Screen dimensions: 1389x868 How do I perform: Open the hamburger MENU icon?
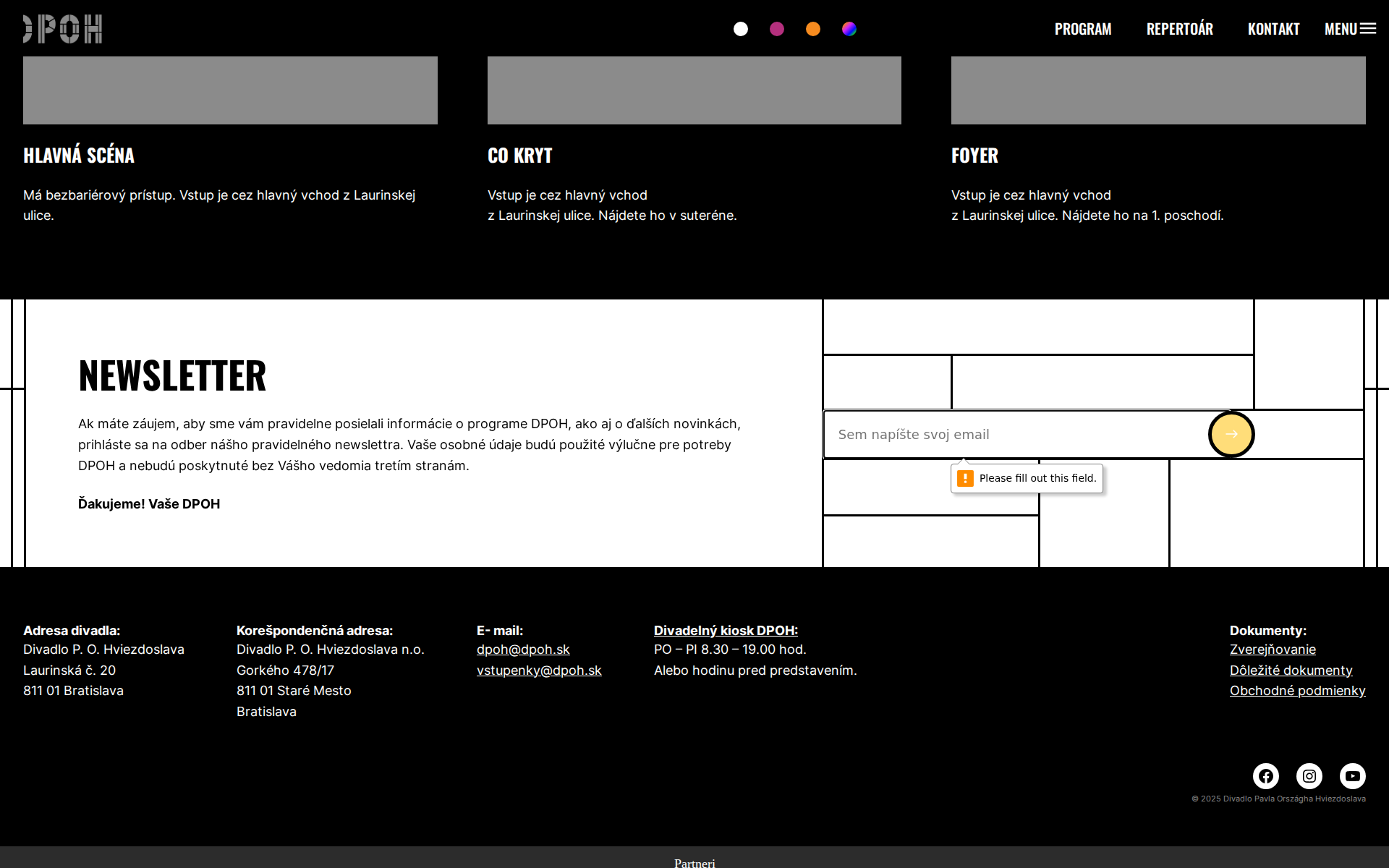coord(1367,29)
